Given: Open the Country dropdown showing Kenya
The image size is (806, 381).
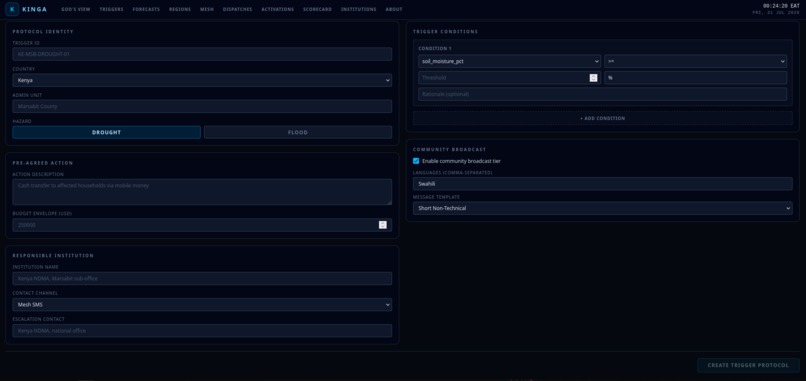Looking at the screenshot, I should pyautogui.click(x=202, y=80).
